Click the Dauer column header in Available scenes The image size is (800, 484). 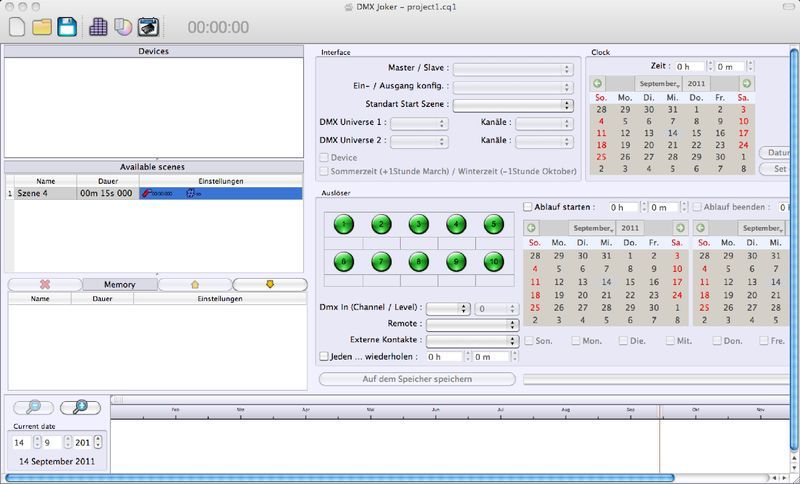pyautogui.click(x=108, y=181)
